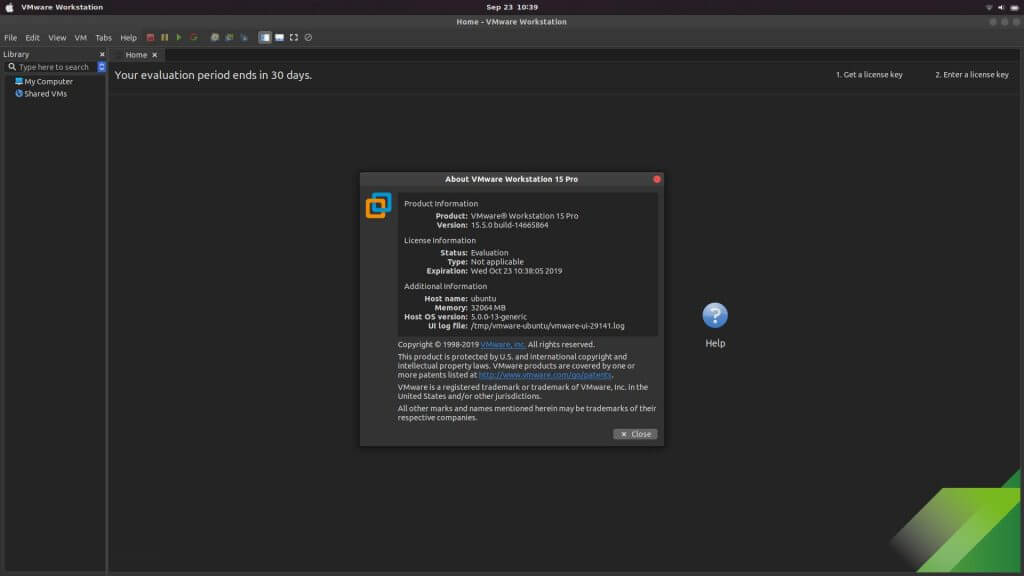Open the Help icon on the workspace
This screenshot has height=576, width=1024.
pyautogui.click(x=714, y=315)
